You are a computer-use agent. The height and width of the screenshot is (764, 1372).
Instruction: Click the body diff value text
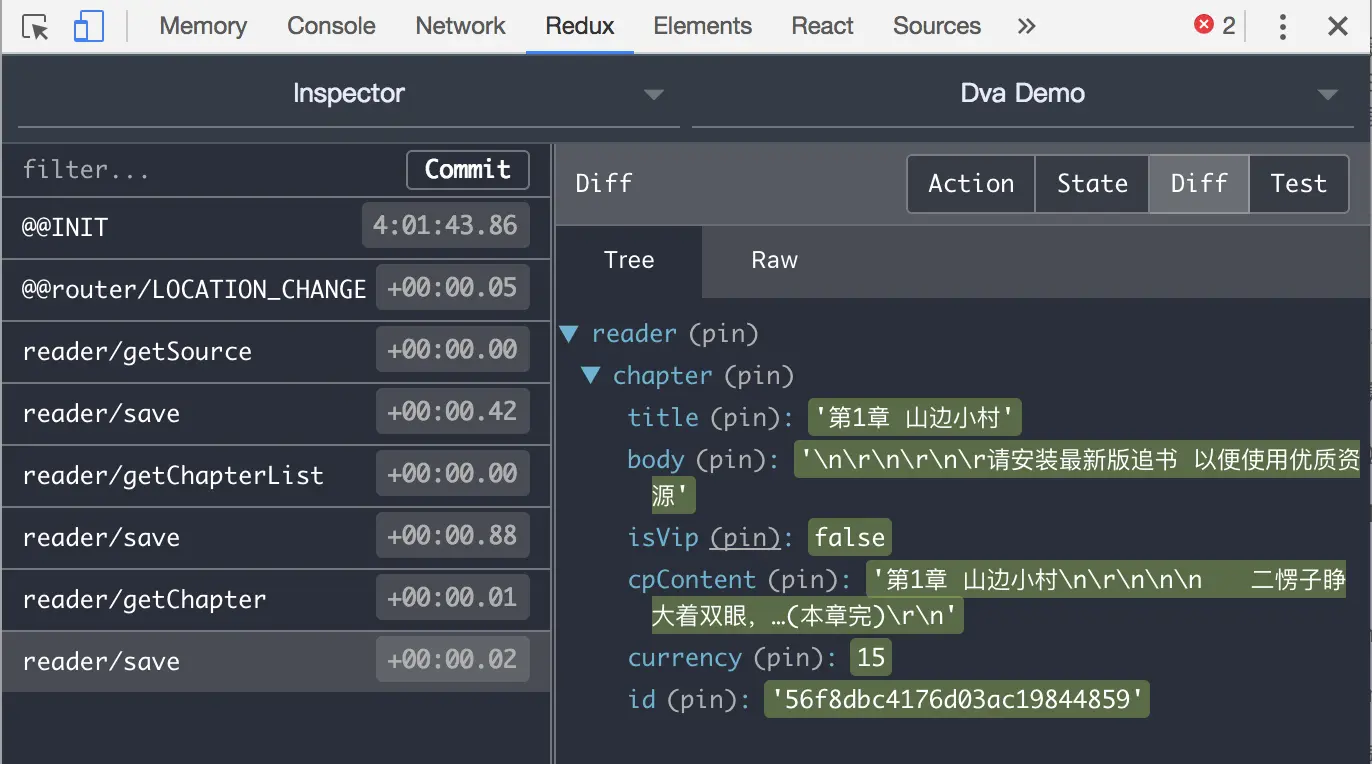point(1004,478)
